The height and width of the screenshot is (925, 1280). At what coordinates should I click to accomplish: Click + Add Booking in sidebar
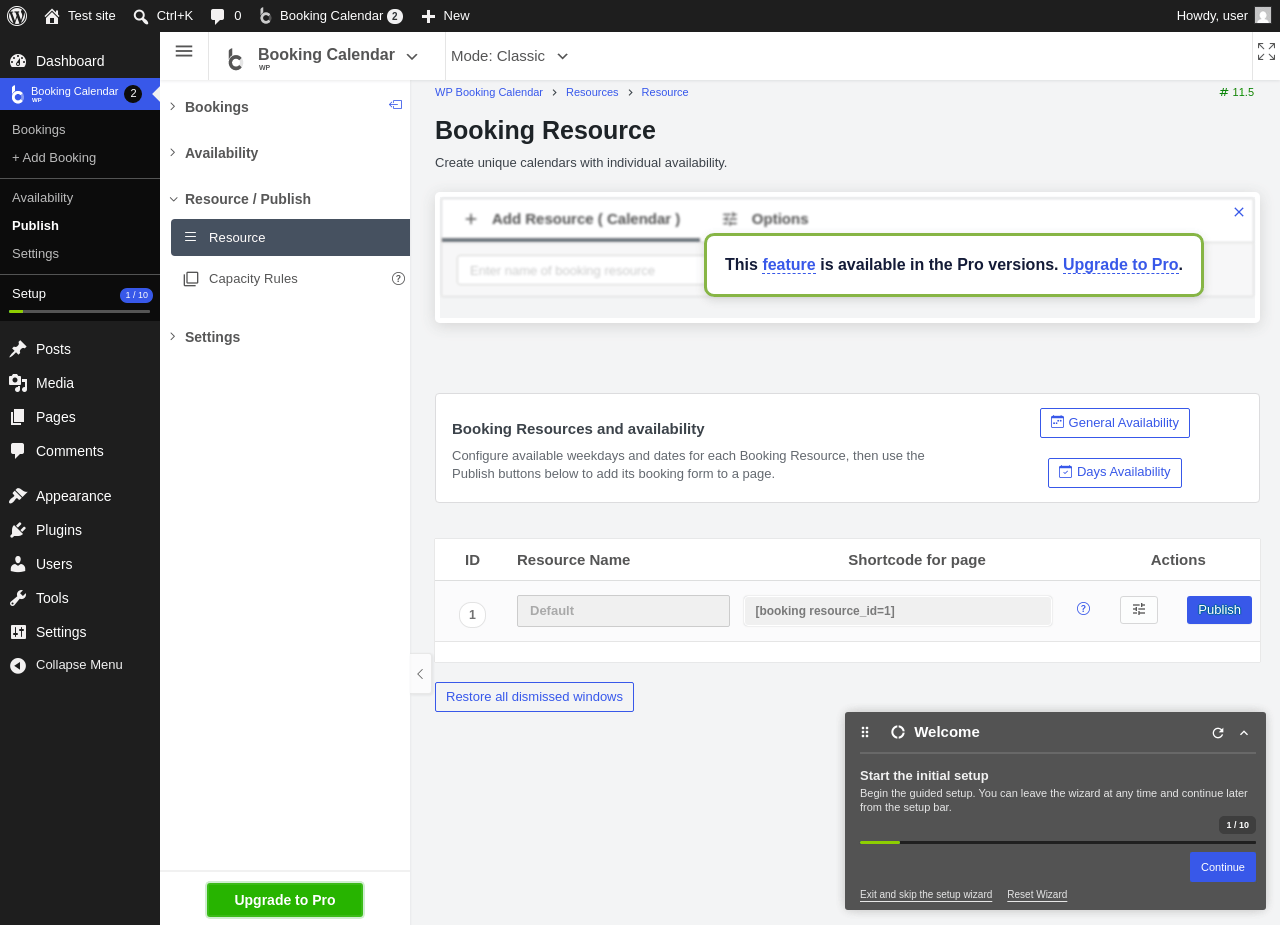tap(54, 158)
